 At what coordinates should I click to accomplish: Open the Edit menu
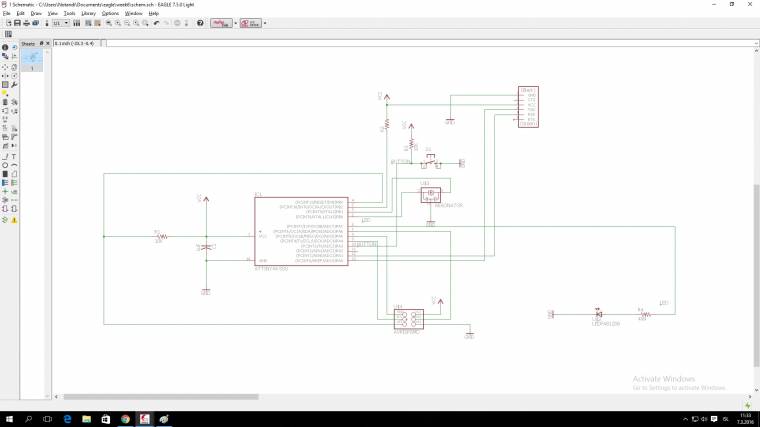click(20, 14)
